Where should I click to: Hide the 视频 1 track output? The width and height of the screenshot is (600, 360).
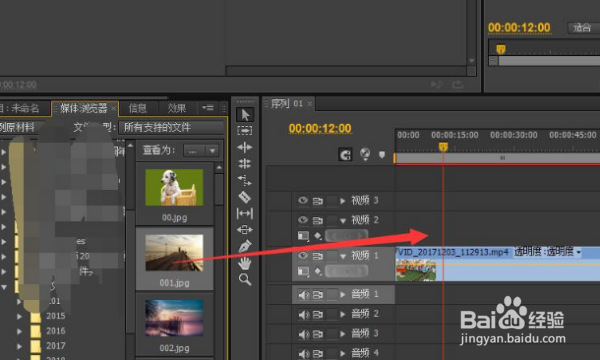click(303, 255)
